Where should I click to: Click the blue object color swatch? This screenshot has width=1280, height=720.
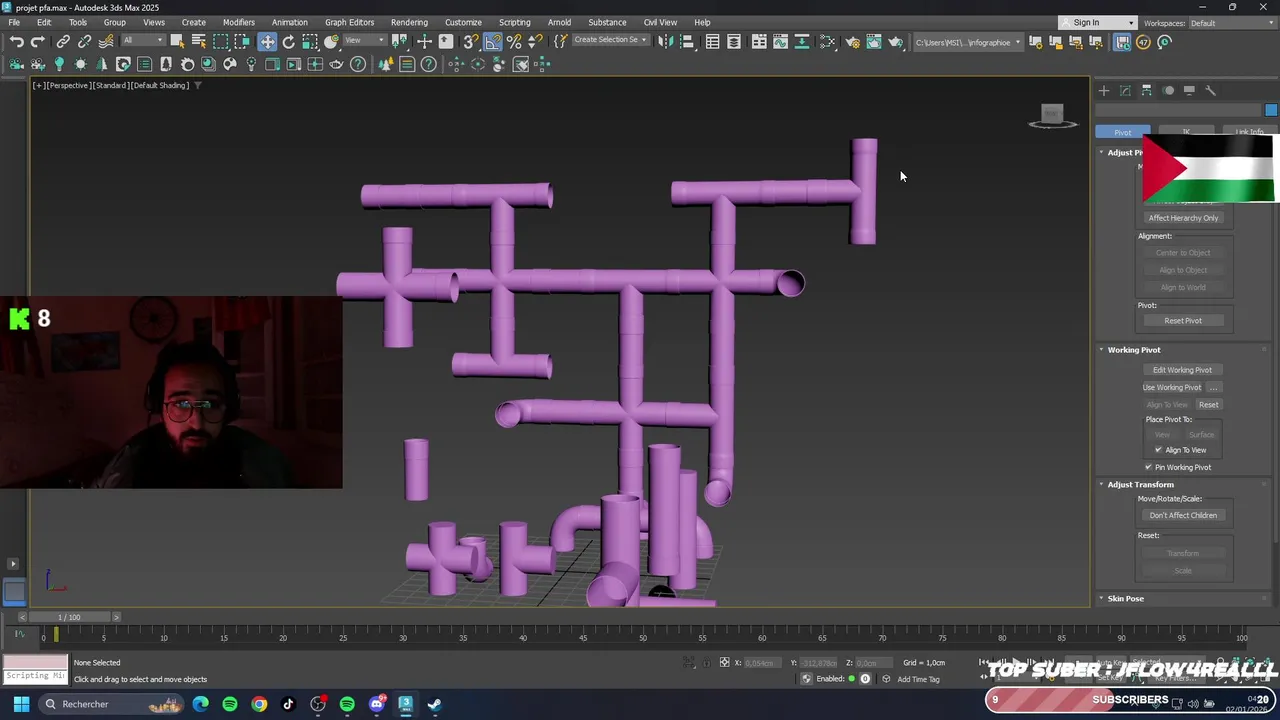(1271, 110)
